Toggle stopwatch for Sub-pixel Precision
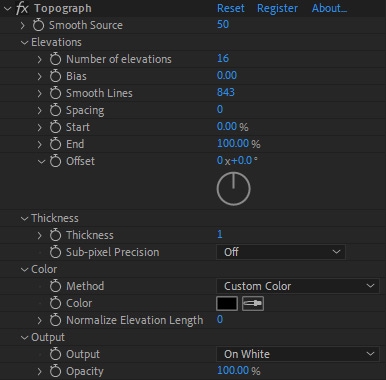Viewport: 386px width, 380px height. coord(55,252)
